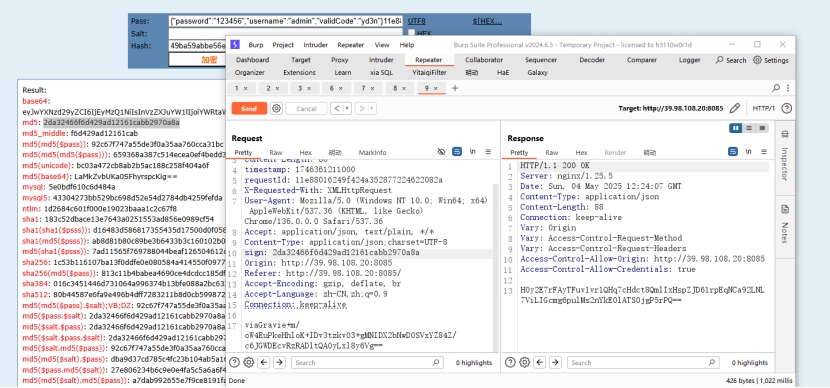Add a new Repeater tab with plus
Viewport: 830px width, 388px height.
455,88
